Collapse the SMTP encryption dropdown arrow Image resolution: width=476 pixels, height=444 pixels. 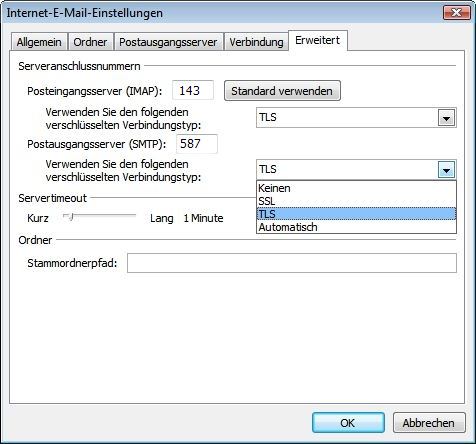[447, 170]
